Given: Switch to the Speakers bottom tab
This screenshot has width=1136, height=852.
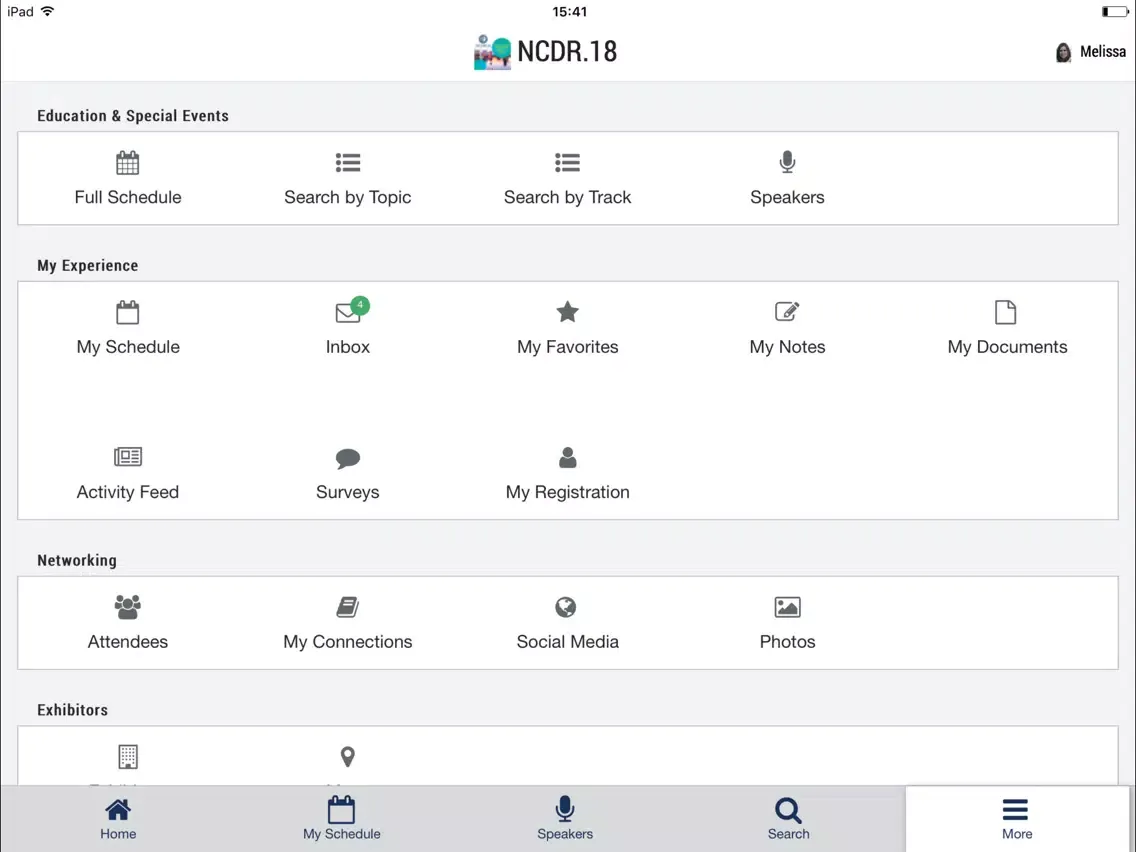Looking at the screenshot, I should (x=565, y=819).
